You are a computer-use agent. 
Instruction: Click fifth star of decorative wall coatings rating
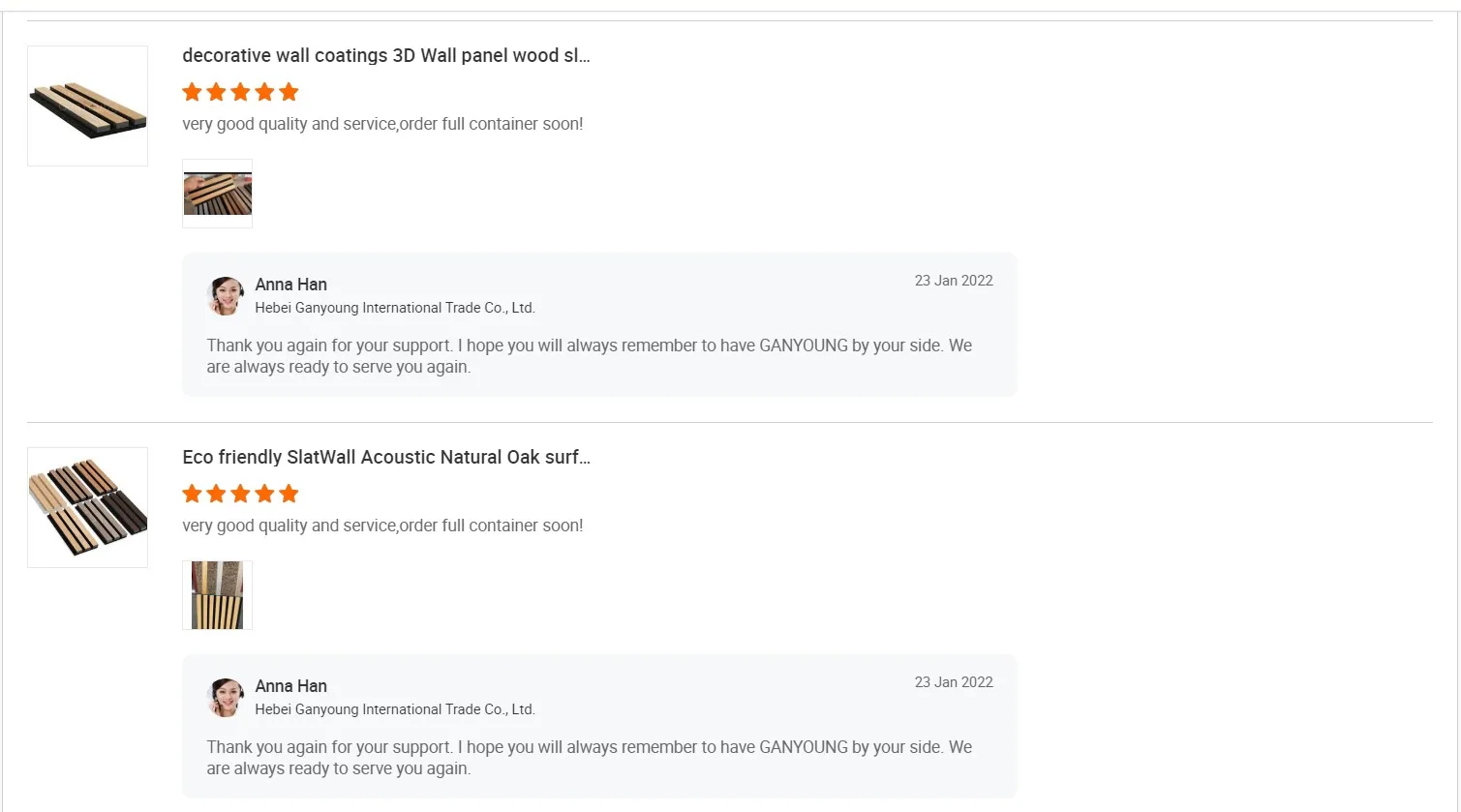(x=289, y=92)
